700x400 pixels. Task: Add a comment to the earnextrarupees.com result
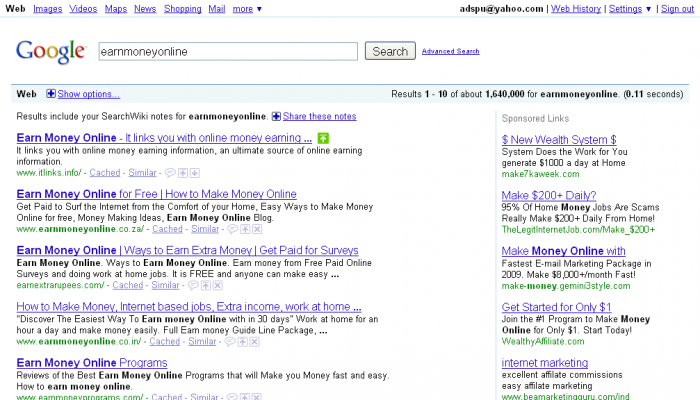(193, 285)
